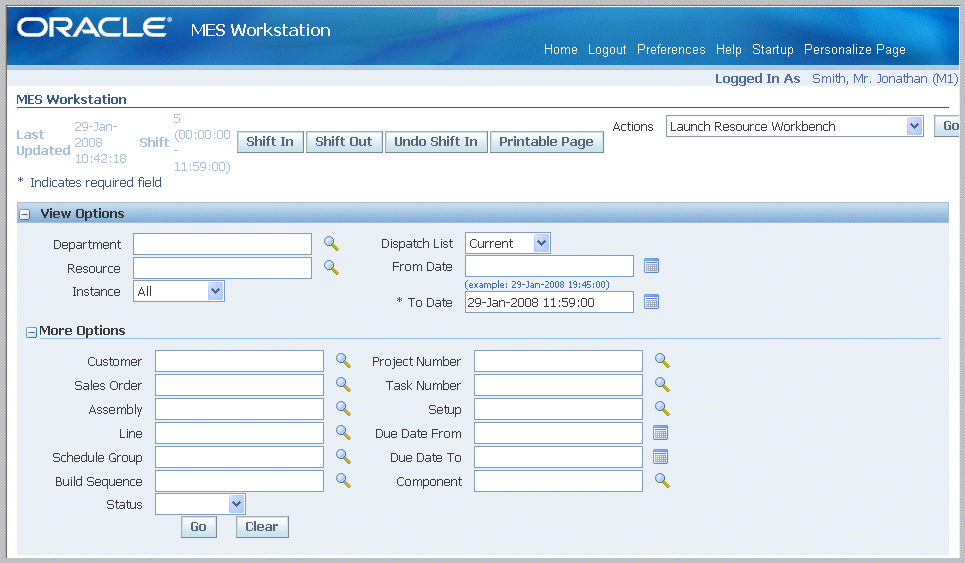
Task: Focus the Department input field
Action: 222,244
